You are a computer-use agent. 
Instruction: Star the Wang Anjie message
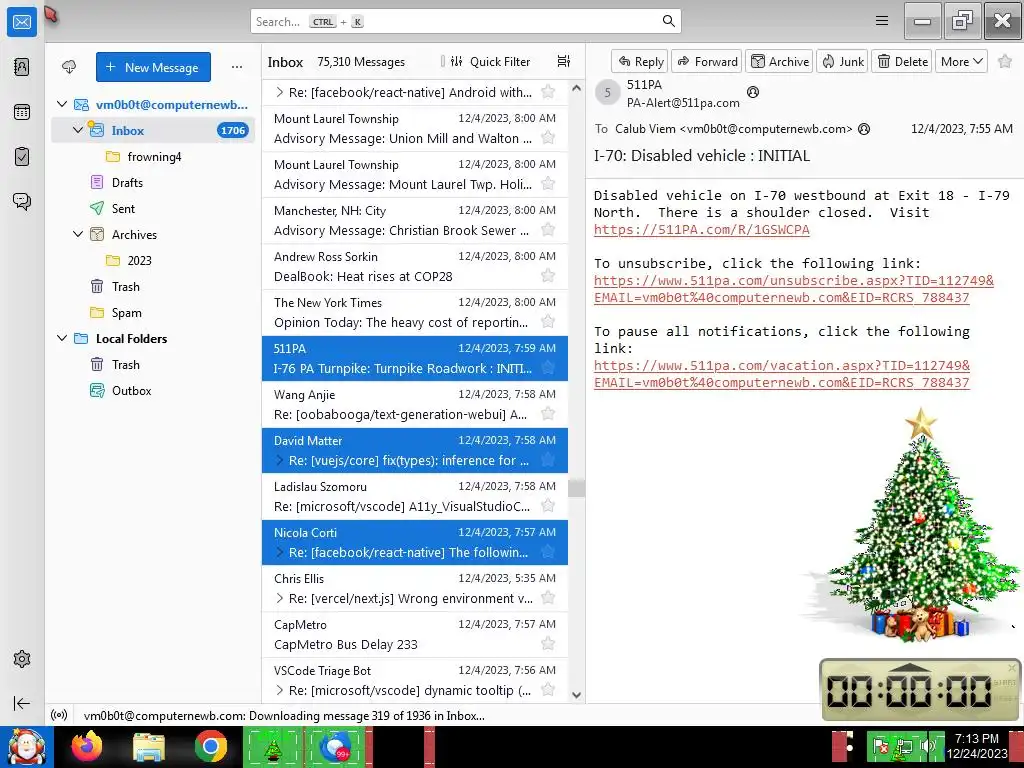click(548, 413)
